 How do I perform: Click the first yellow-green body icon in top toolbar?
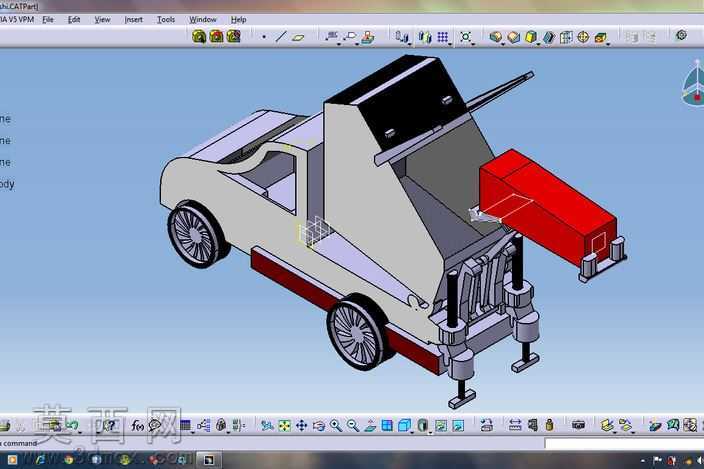click(x=199, y=36)
